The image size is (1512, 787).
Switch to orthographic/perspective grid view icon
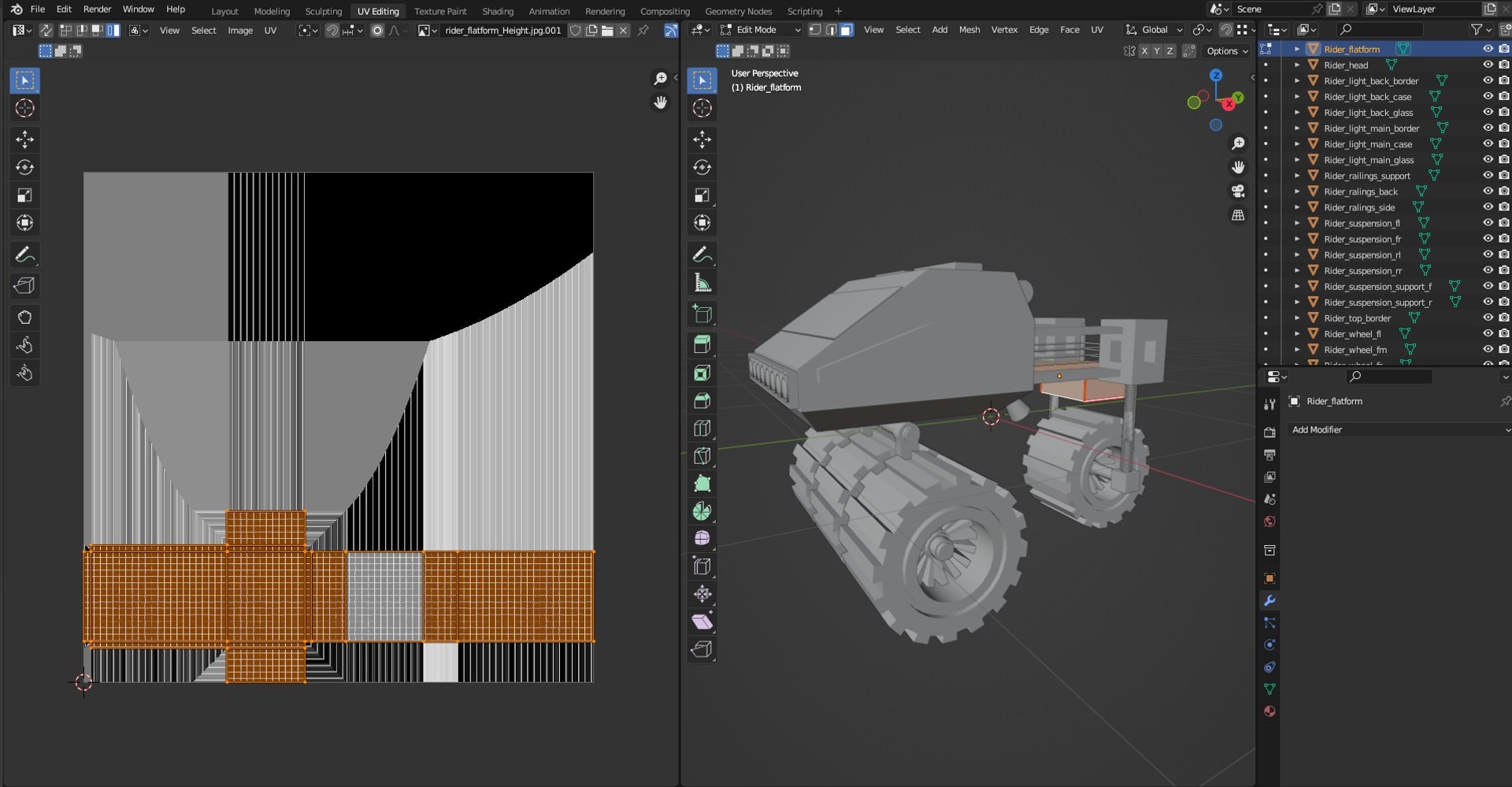(x=1238, y=215)
